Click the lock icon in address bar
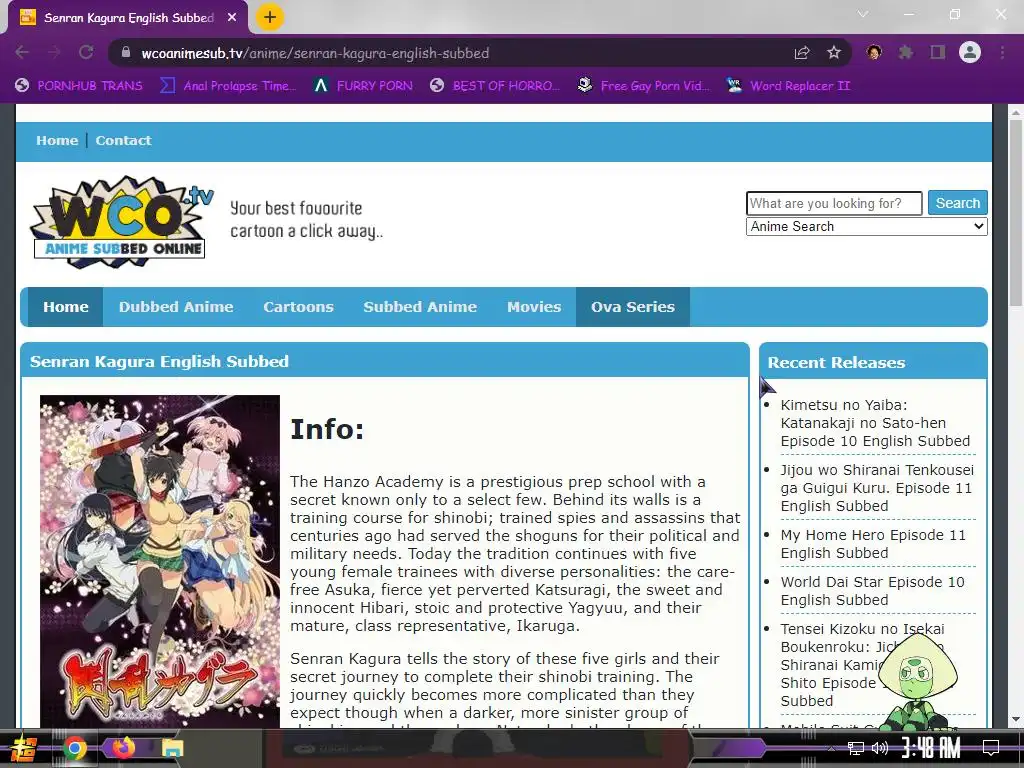This screenshot has width=1024, height=768. coord(126,53)
